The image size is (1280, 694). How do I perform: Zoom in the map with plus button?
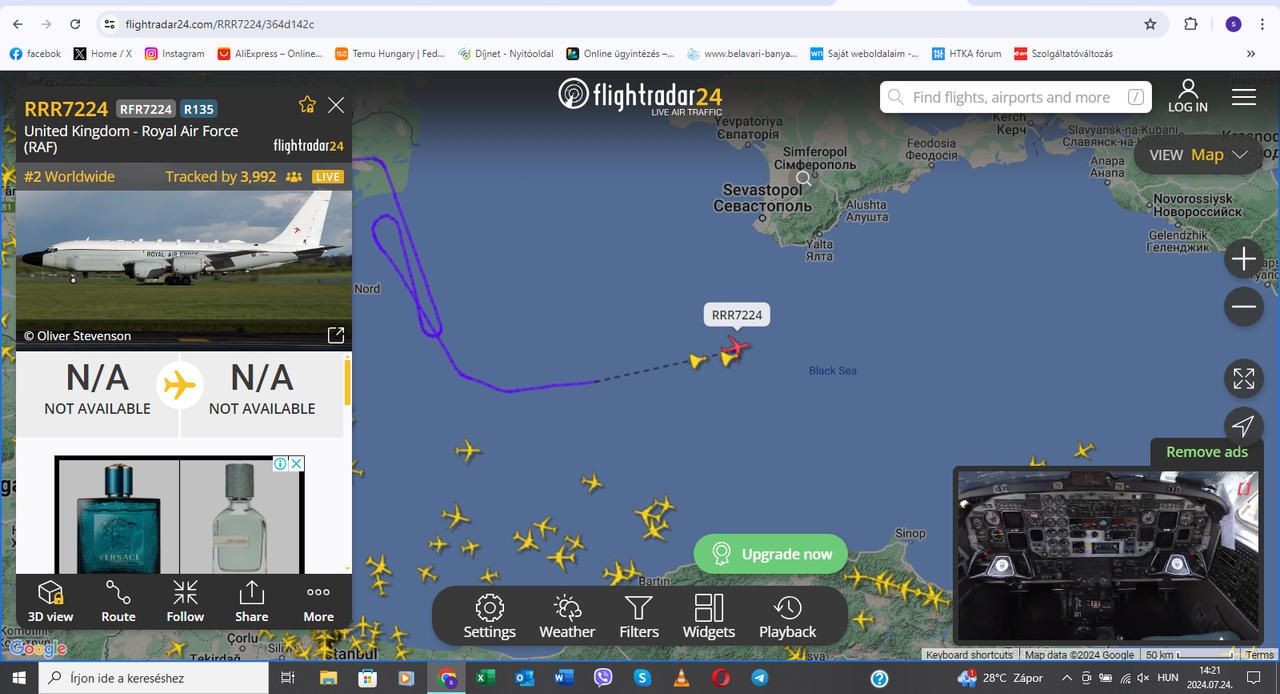1243,259
